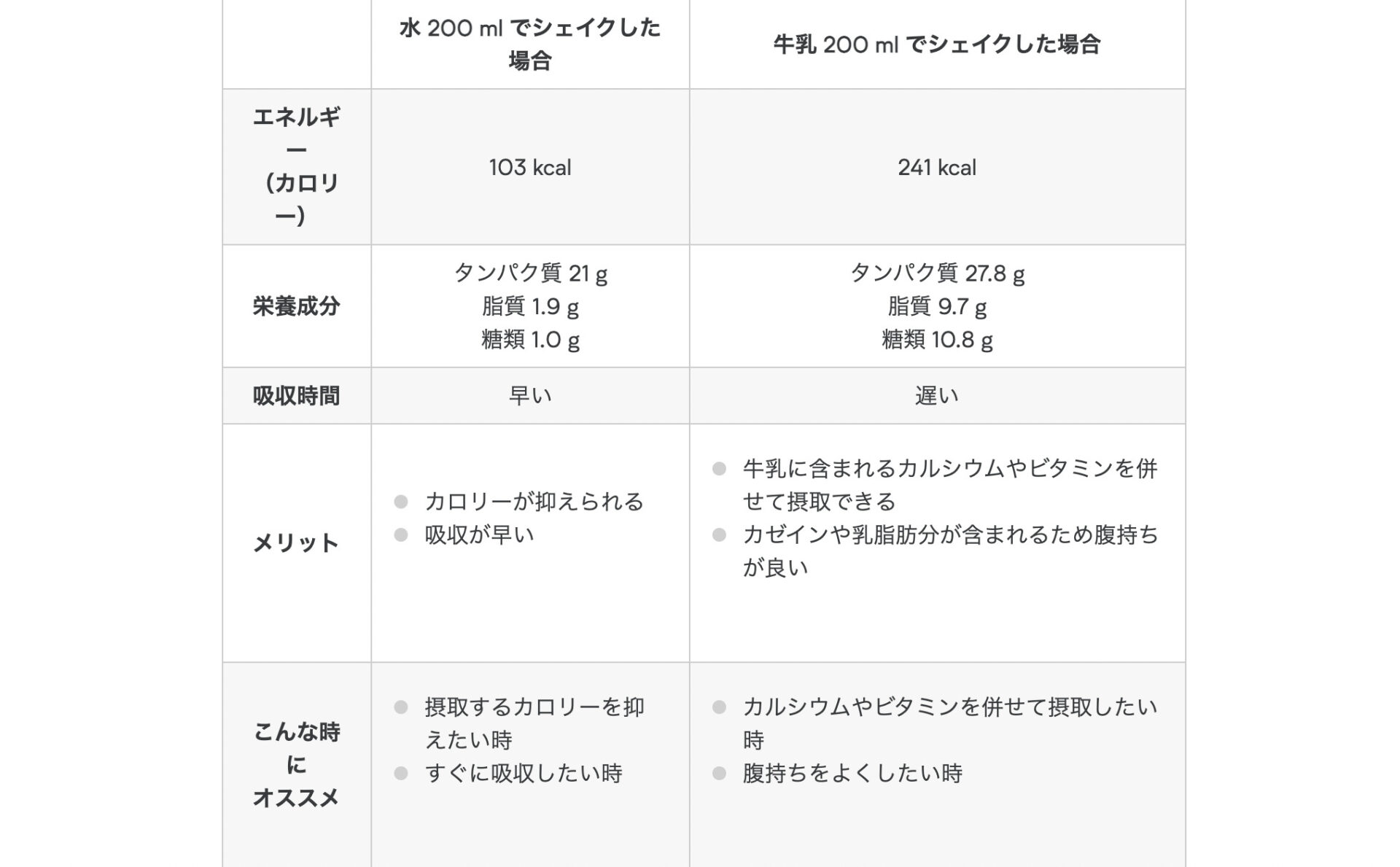Click the 103 kcal value cell
Image resolution: width=1400 pixels, height=867 pixels.
coord(530,167)
